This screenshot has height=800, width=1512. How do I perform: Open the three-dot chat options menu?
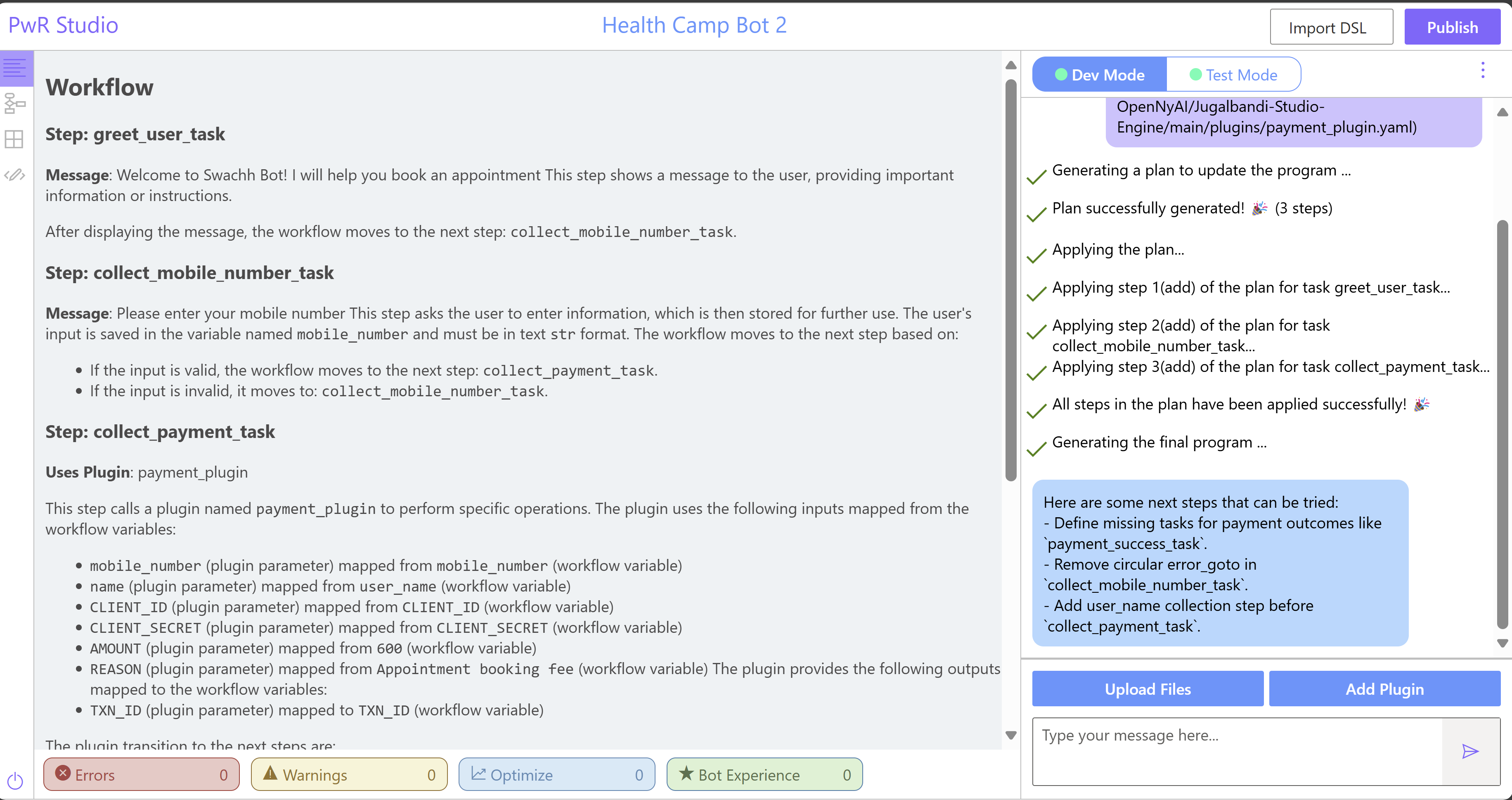point(1483,71)
